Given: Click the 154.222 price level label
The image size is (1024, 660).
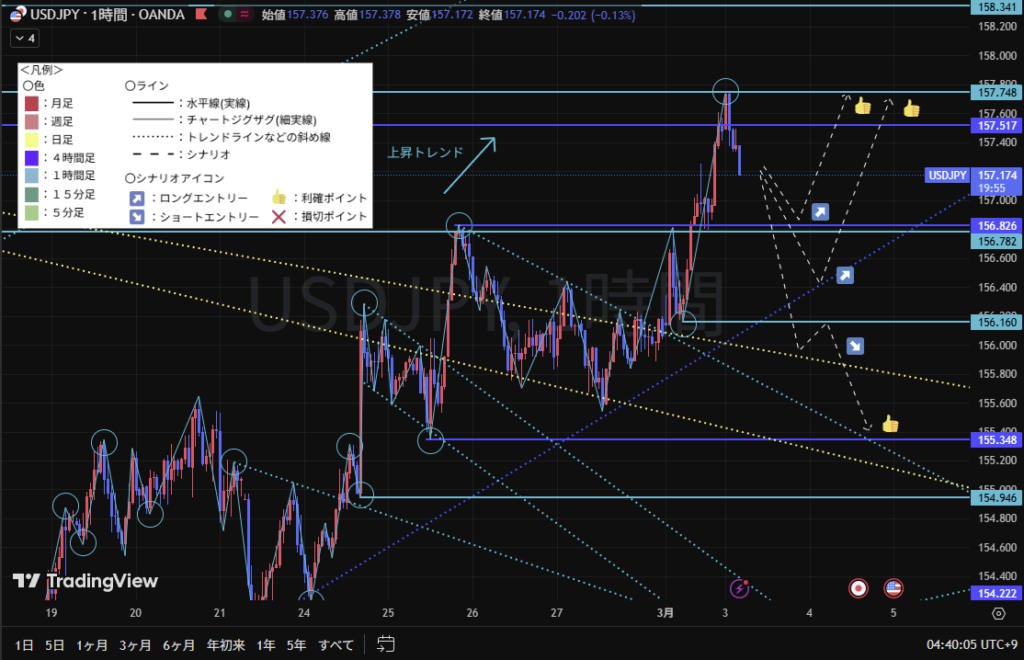Looking at the screenshot, I should point(997,593).
